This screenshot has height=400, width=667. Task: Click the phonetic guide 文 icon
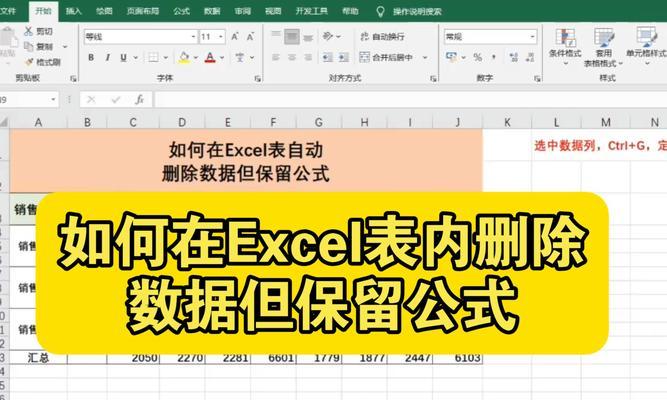point(240,57)
